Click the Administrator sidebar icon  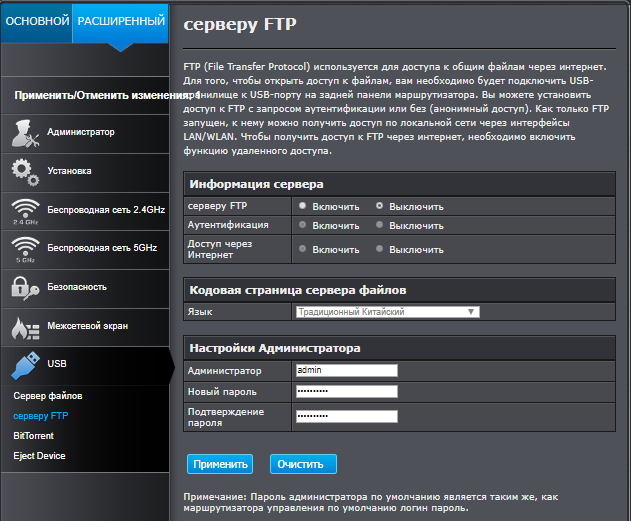point(25,133)
